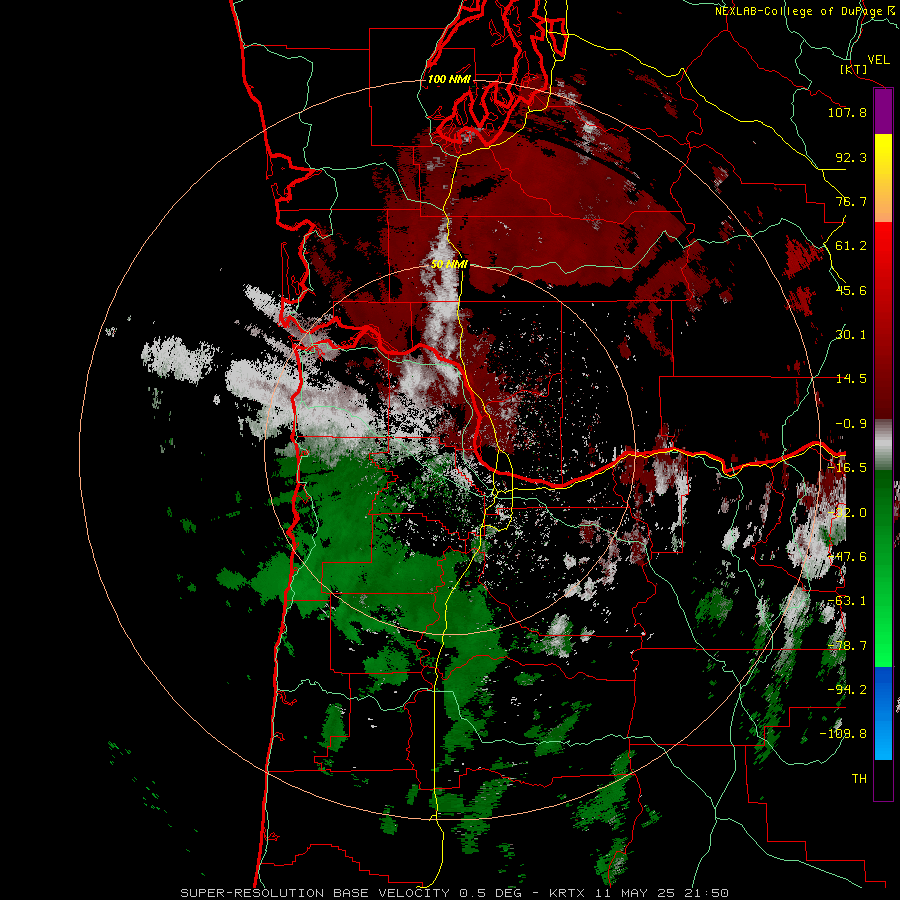This screenshot has width=900, height=900.
Task: Click the 50 NMI range ring label
Action: [x=449, y=264]
